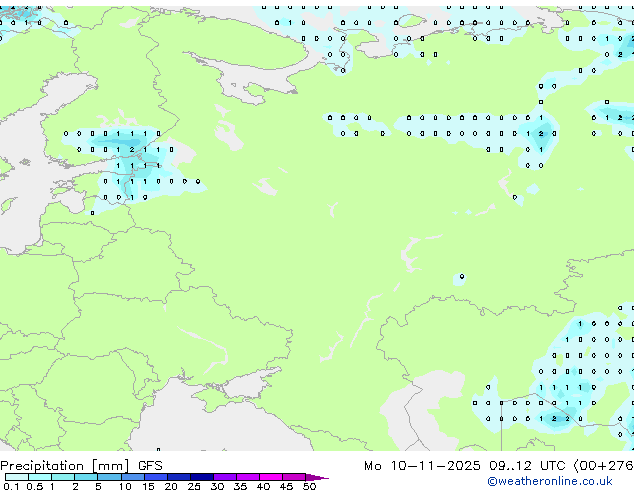
Task: Click the 'Mo 10-11-2025' date text
Action: point(422,466)
